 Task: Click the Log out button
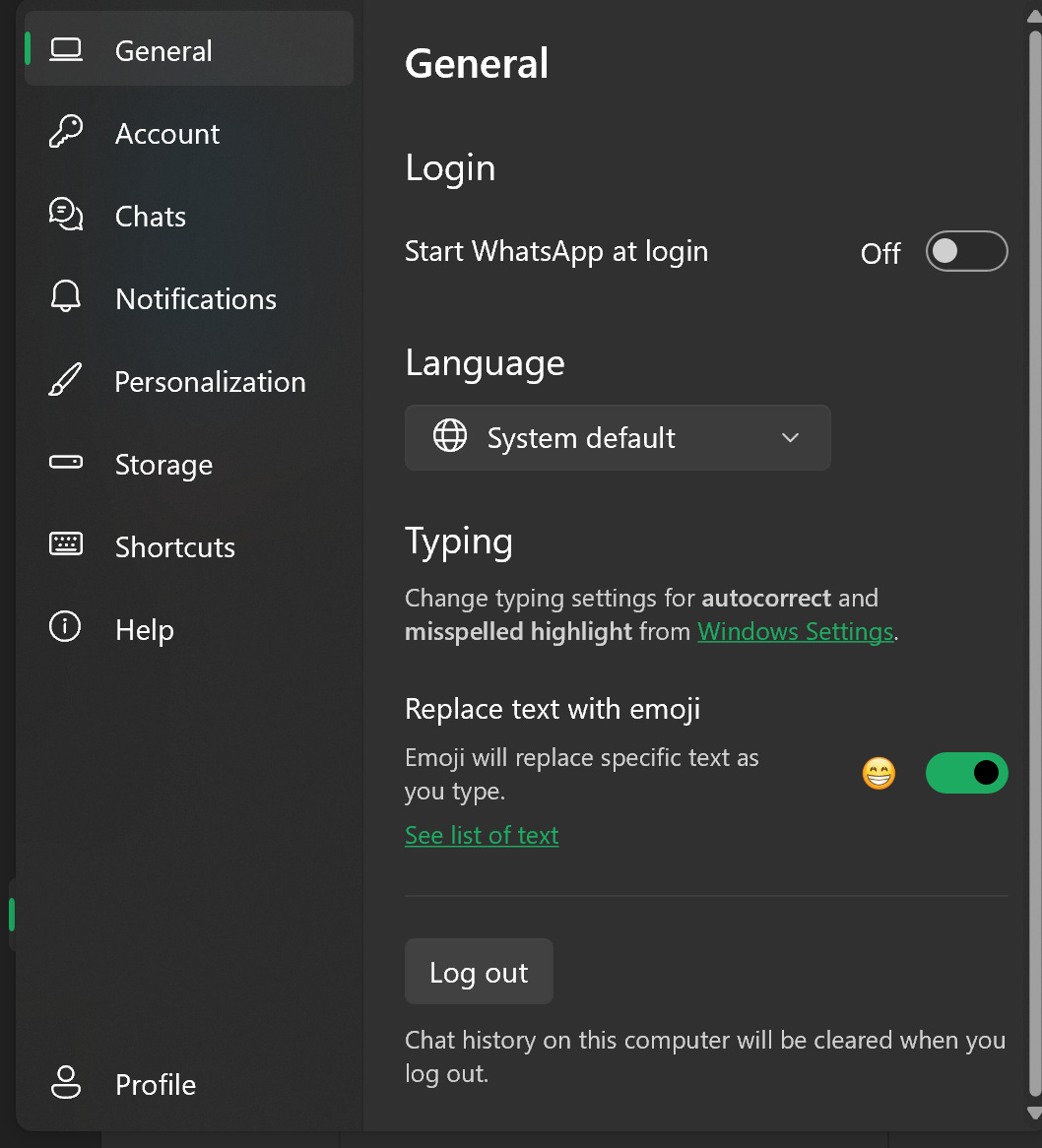coord(479,972)
